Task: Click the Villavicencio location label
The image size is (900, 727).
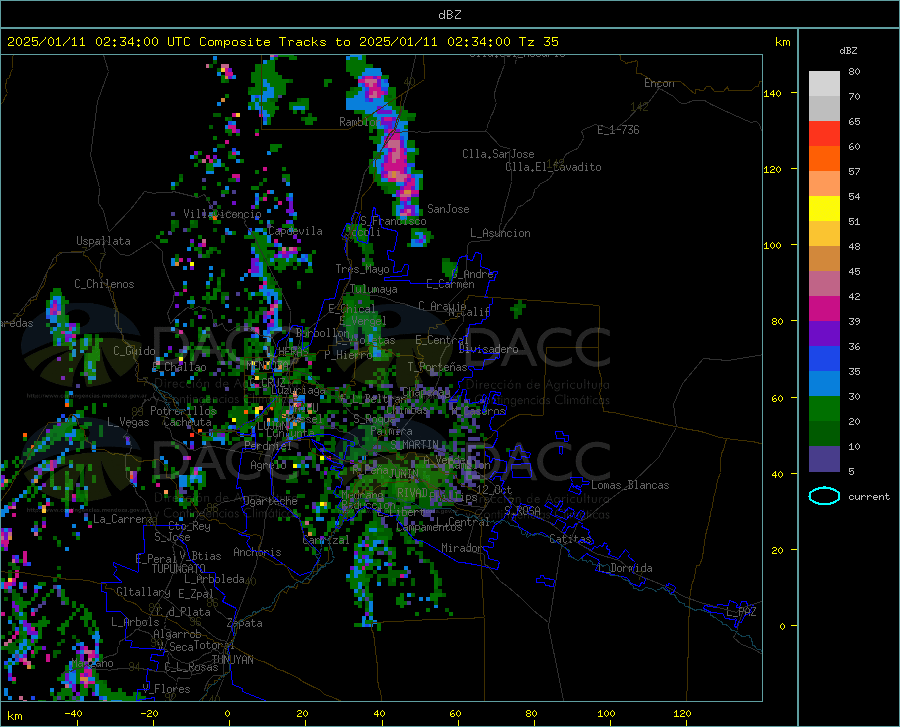Action: [222, 214]
